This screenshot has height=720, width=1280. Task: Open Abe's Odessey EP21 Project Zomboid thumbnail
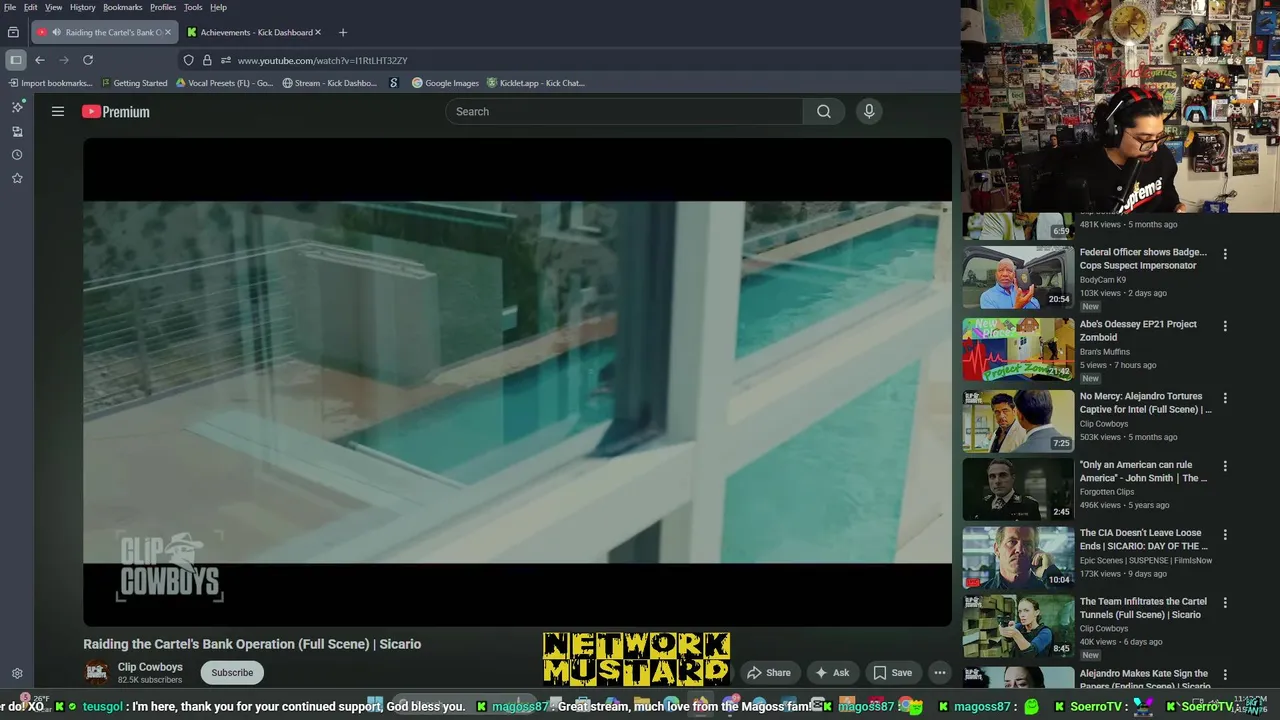(1018, 350)
